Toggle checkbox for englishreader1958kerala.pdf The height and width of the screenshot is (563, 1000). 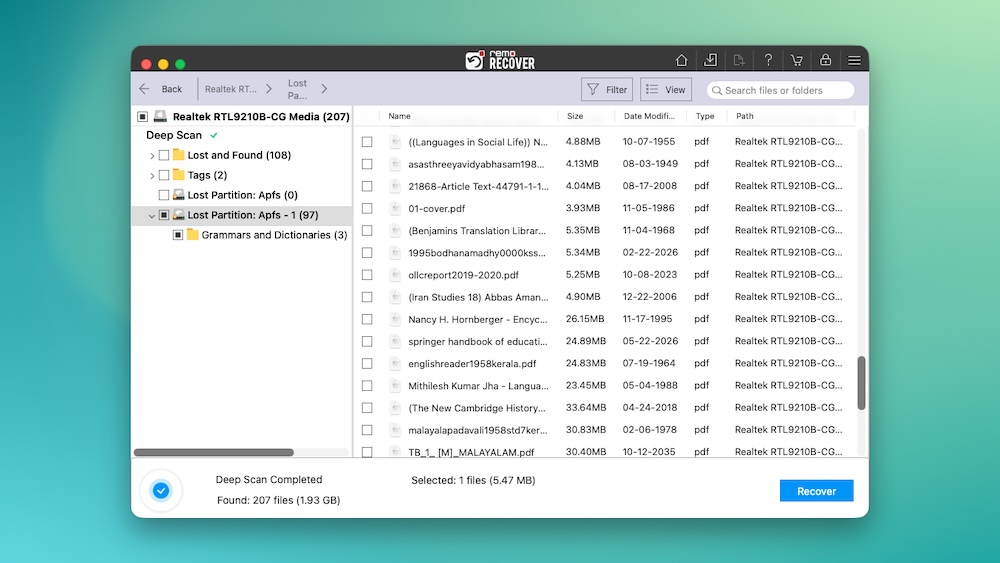[367, 364]
